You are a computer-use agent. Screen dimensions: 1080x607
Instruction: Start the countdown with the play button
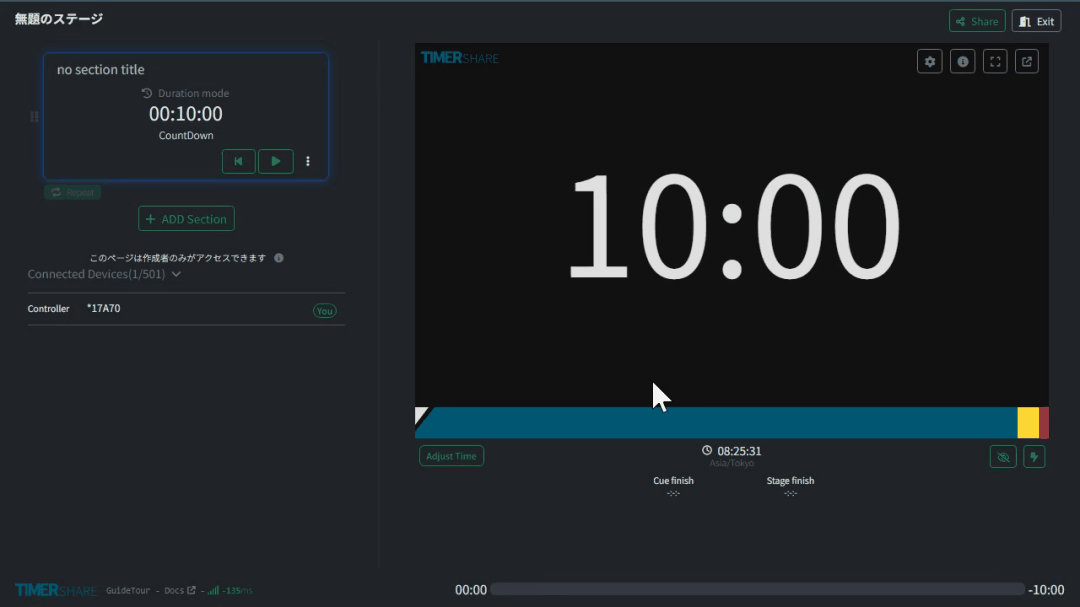[275, 161]
